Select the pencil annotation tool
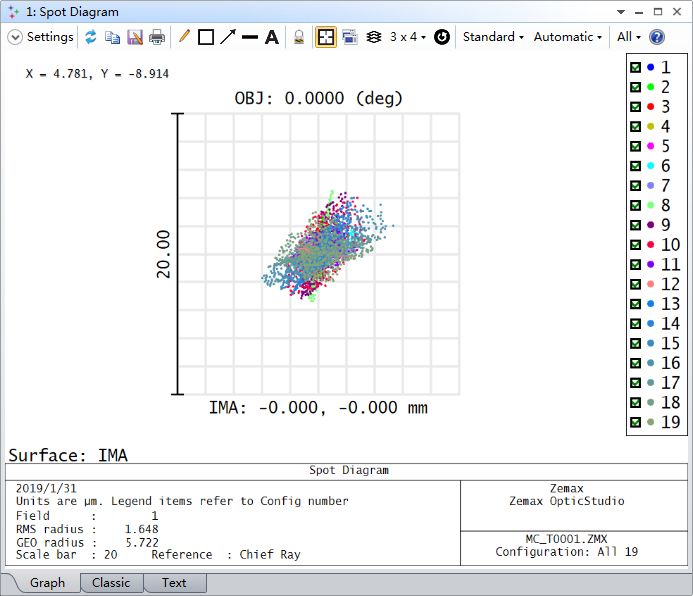This screenshot has width=693, height=596. coord(184,37)
